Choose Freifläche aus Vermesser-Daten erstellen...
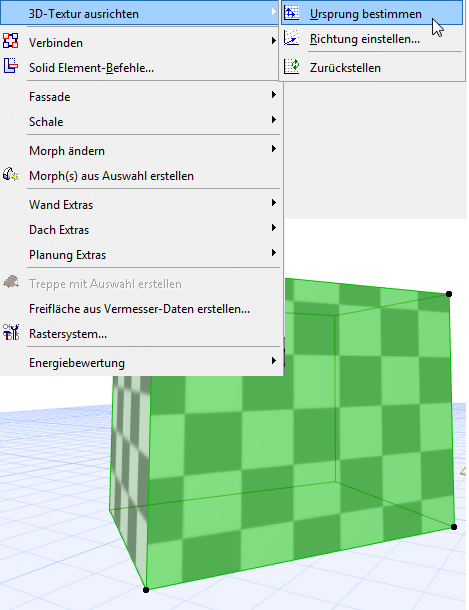Viewport: 469px width, 610px height. (x=140, y=309)
